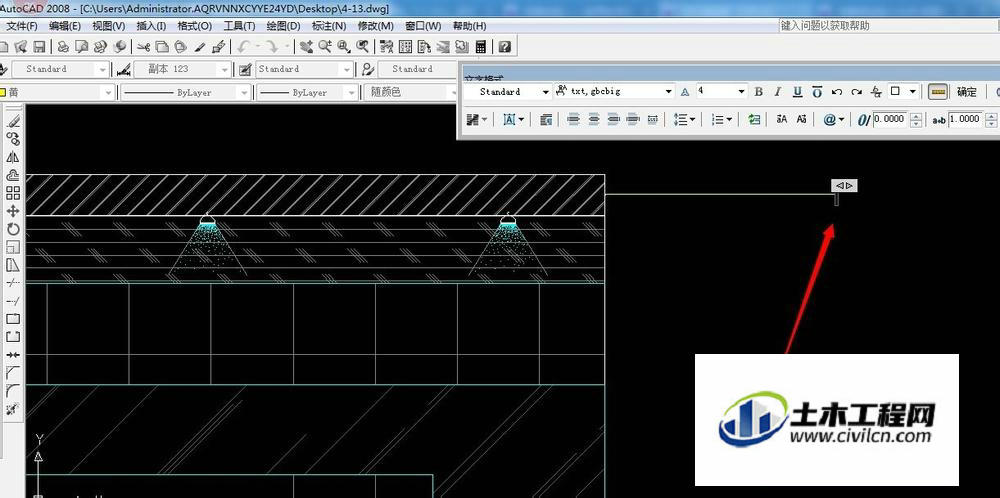The height and width of the screenshot is (498, 1000).
Task: Open the 修改(M) menu
Action: 376,26
